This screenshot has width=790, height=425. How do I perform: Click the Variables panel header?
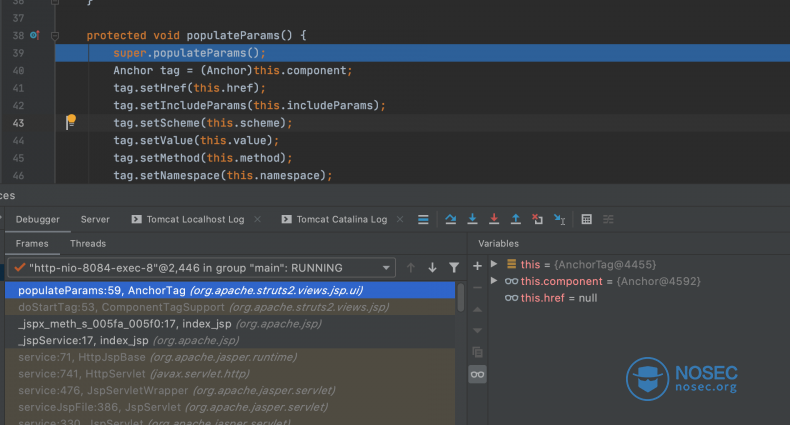tap(498, 244)
